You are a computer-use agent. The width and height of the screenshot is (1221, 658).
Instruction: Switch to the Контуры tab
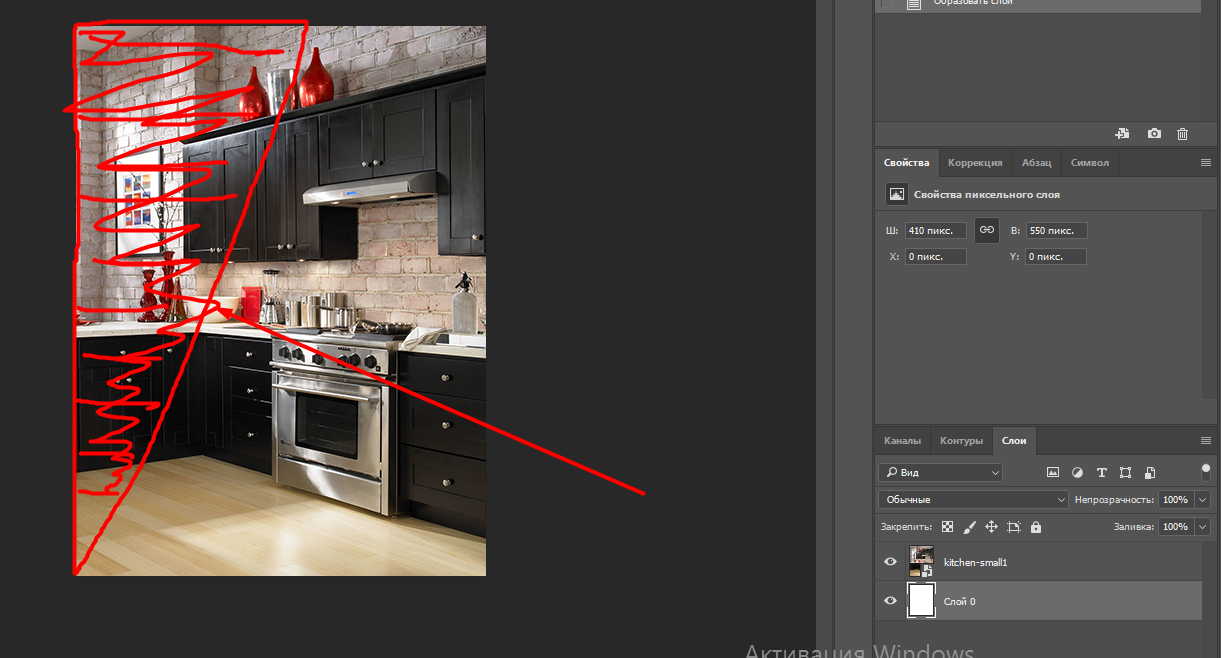pos(961,441)
